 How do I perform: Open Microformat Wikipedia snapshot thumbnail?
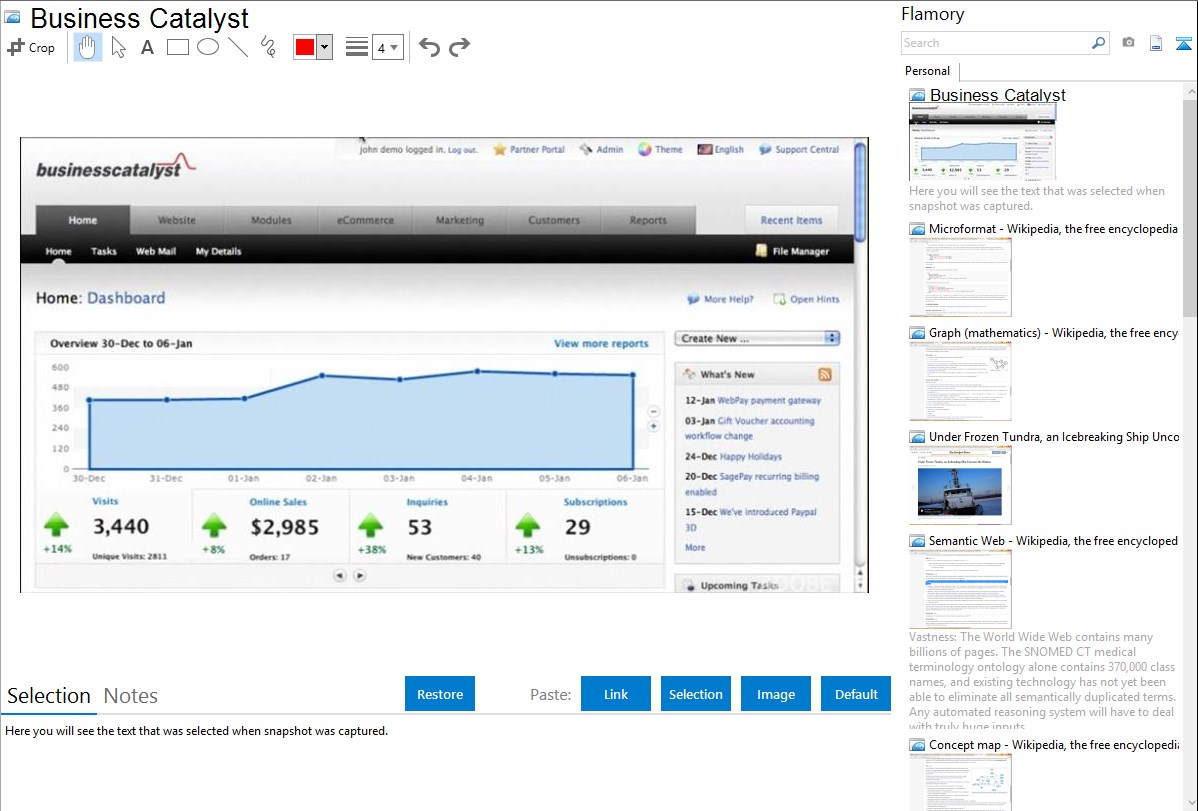pyautogui.click(x=960, y=277)
